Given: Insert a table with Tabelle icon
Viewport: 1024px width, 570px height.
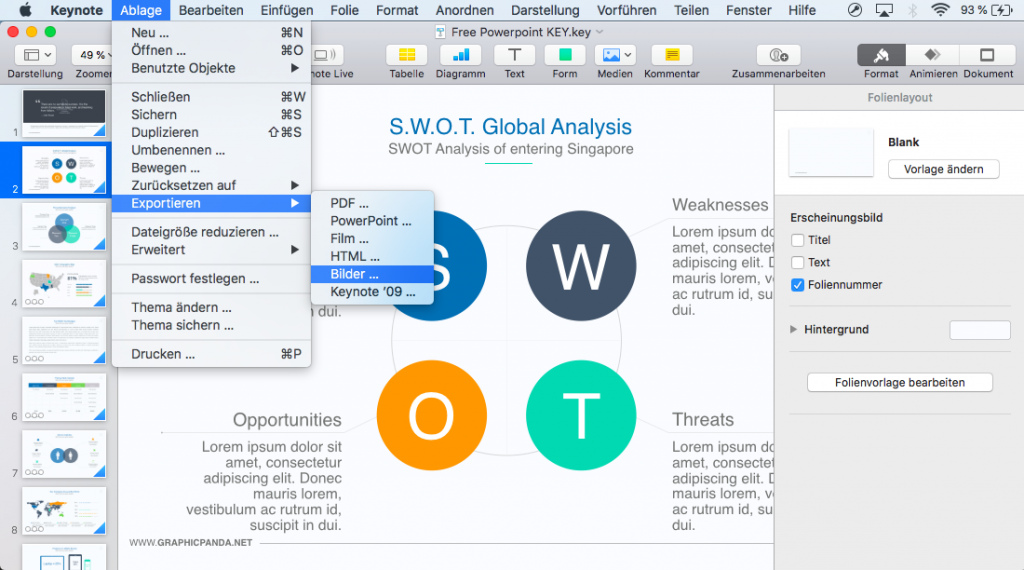Looking at the screenshot, I should click(x=407, y=55).
